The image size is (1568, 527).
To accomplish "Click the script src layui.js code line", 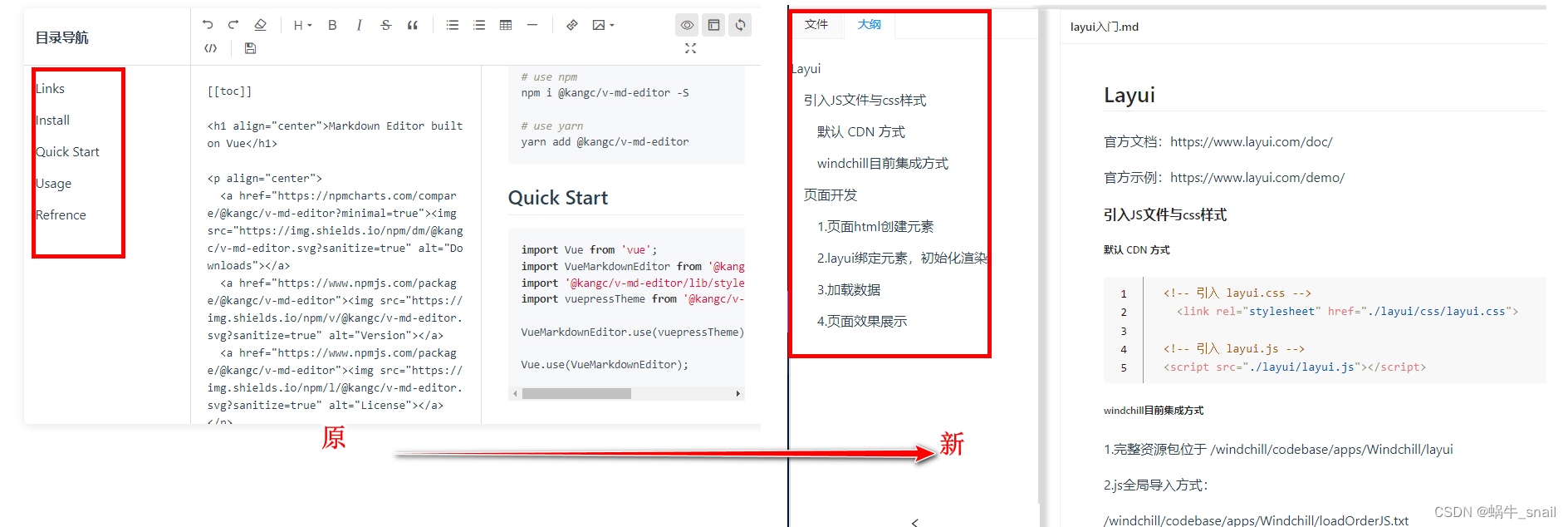I will tap(1294, 367).
